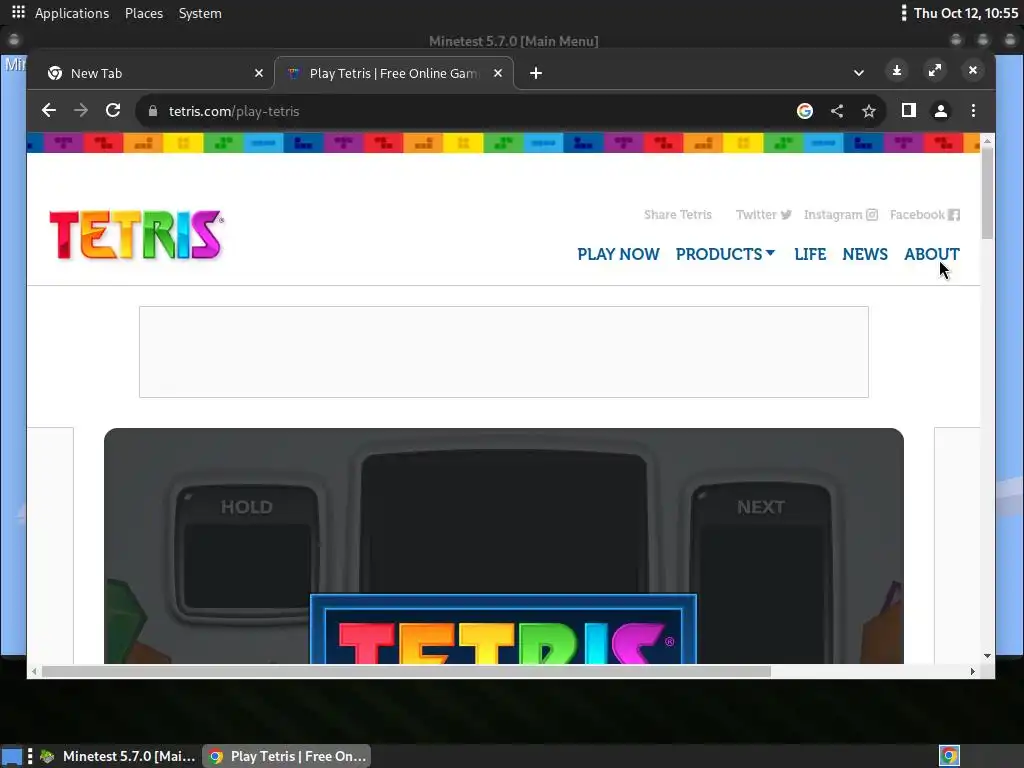
Task: Open the Twitter link
Action: 763,215
